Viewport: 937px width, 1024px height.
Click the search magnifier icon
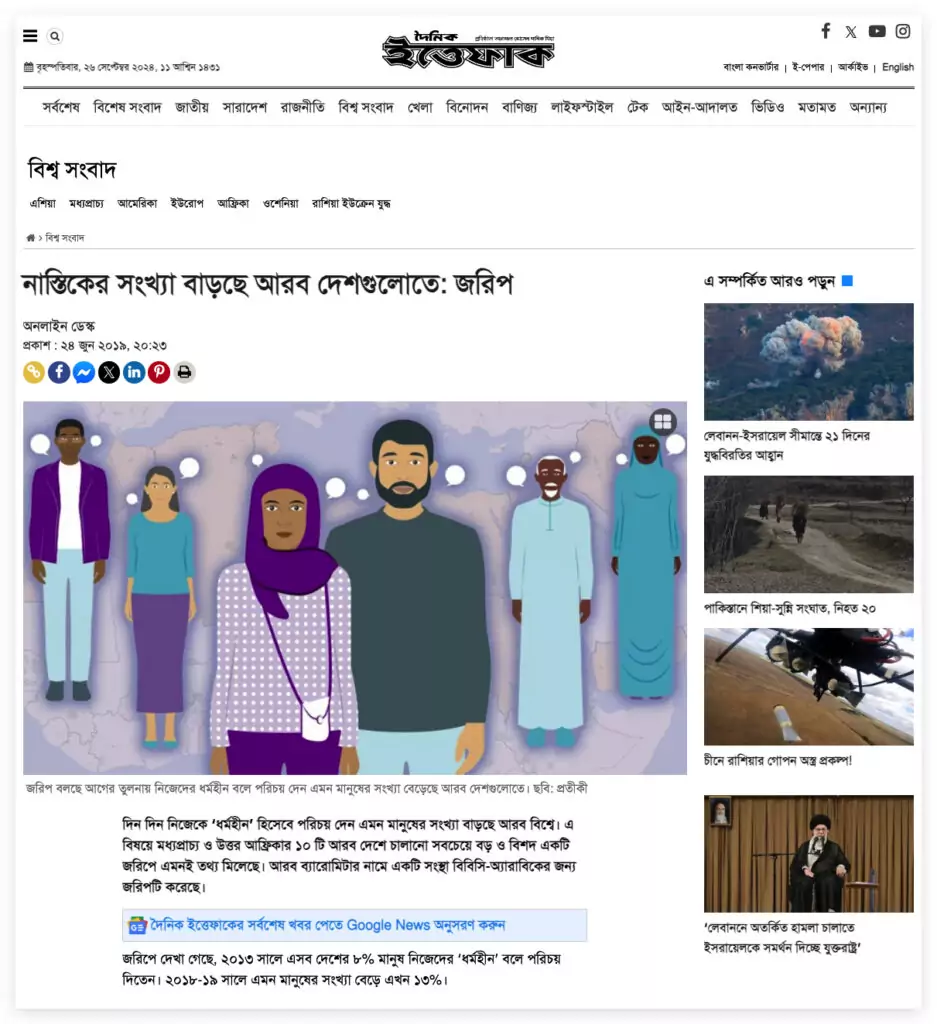pyautogui.click(x=55, y=37)
